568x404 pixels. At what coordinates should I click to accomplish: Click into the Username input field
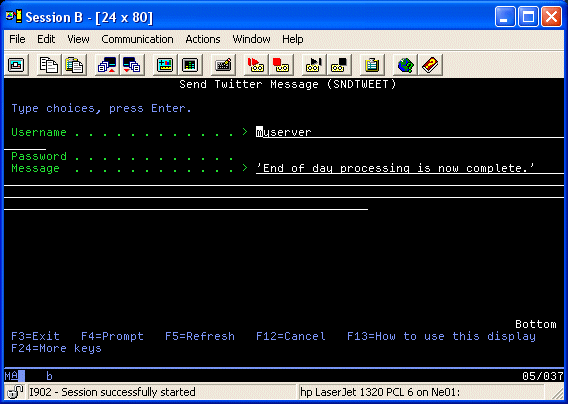point(410,132)
